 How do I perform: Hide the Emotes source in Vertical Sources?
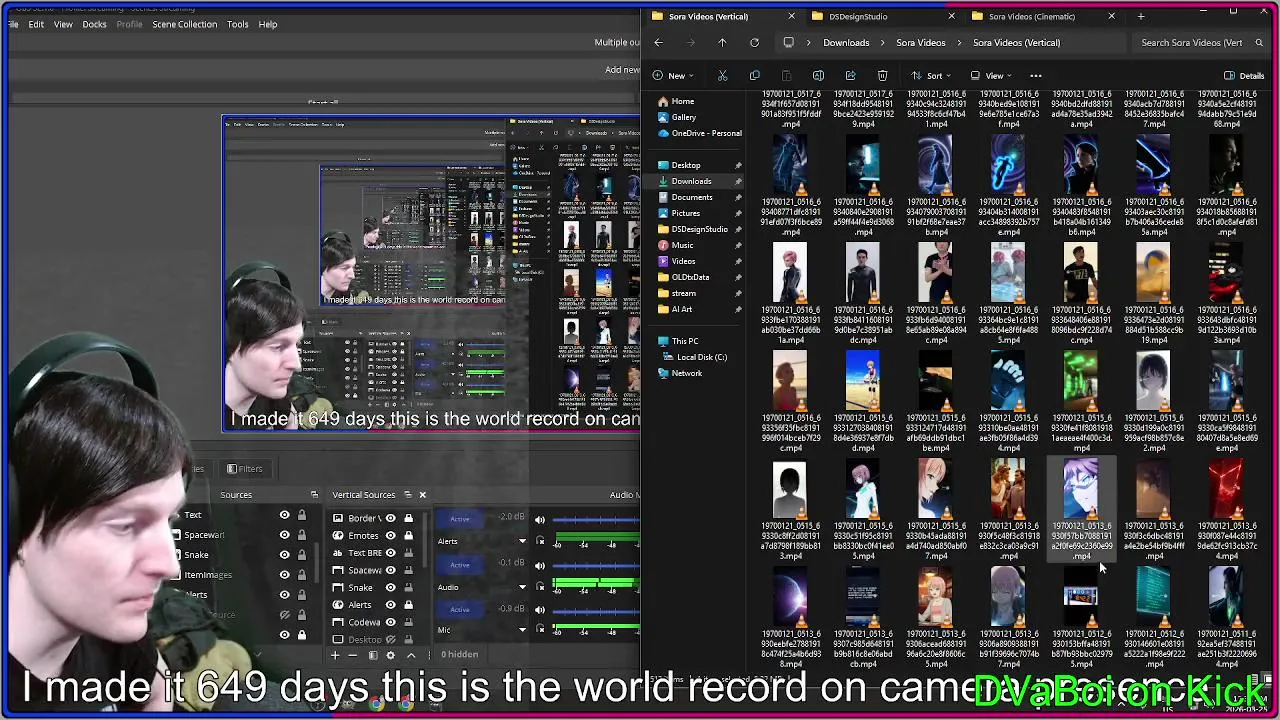coord(390,535)
